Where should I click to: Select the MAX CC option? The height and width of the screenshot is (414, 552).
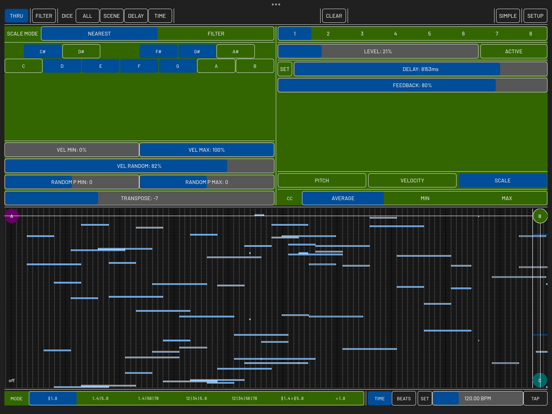(507, 198)
